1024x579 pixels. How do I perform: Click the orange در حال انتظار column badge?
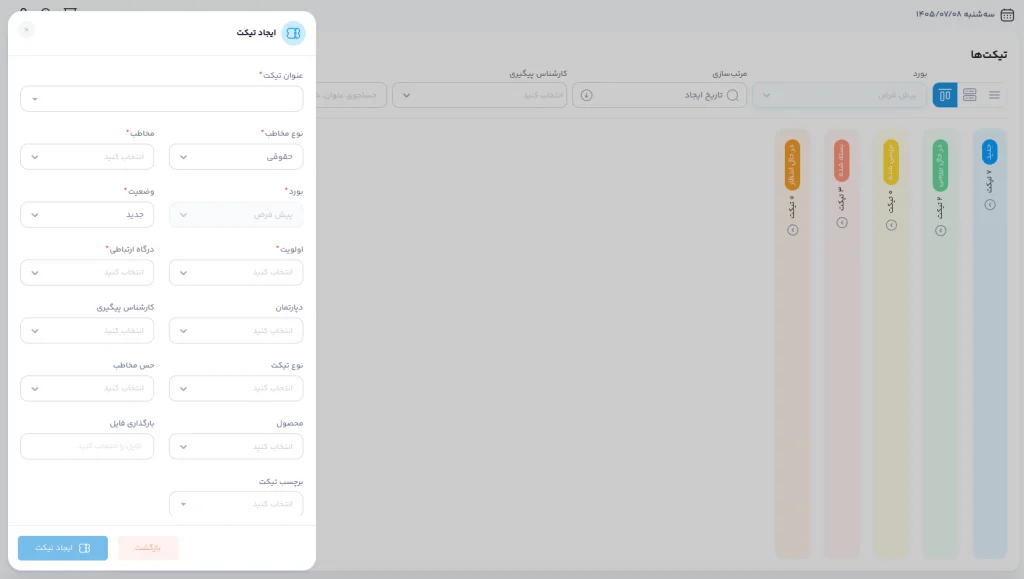792,165
